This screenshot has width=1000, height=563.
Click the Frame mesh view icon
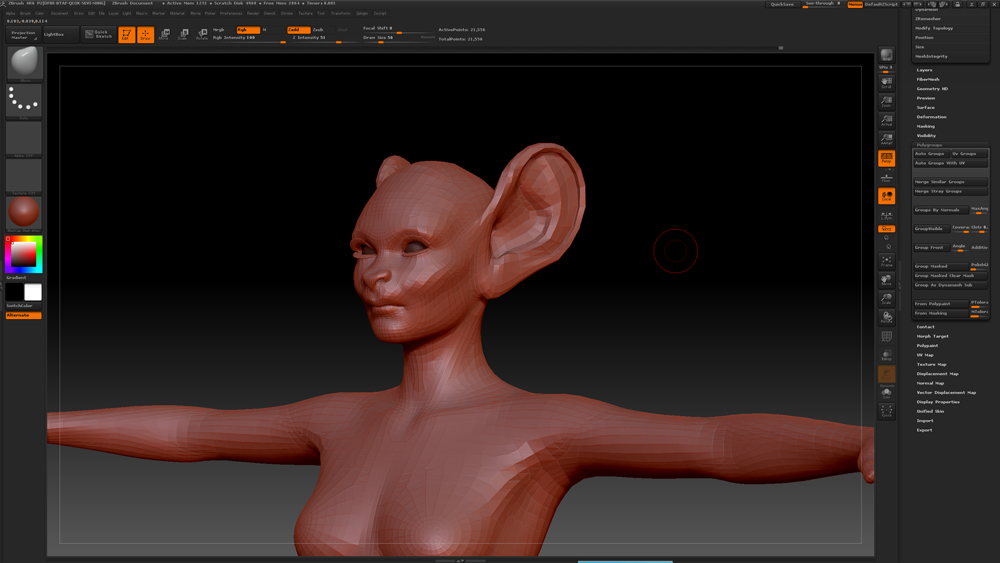coord(886,261)
